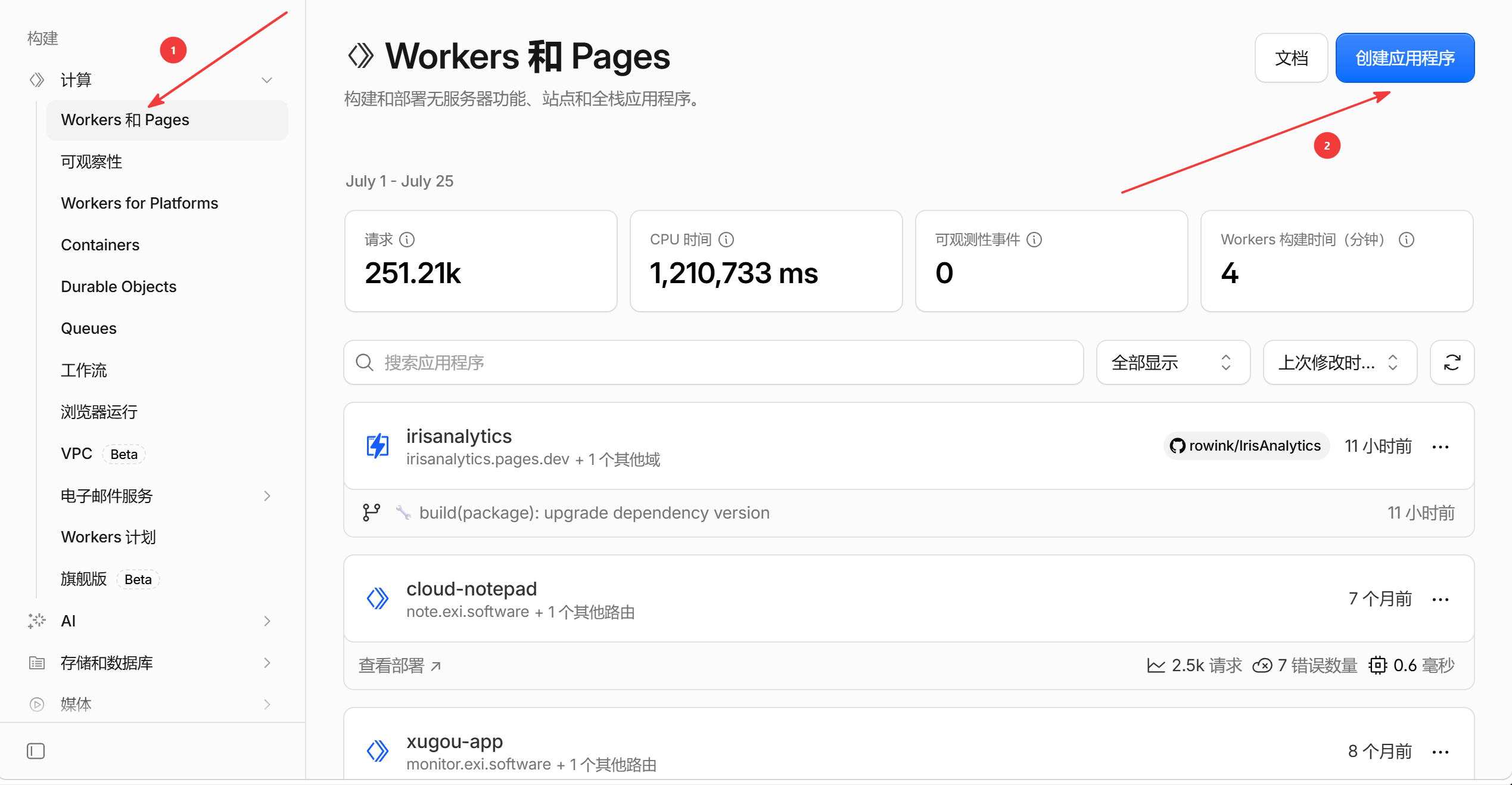Click the GitHub icon in rowink/IrisAnalytics badge
This screenshot has height=785, width=1512.
pos(1177,446)
